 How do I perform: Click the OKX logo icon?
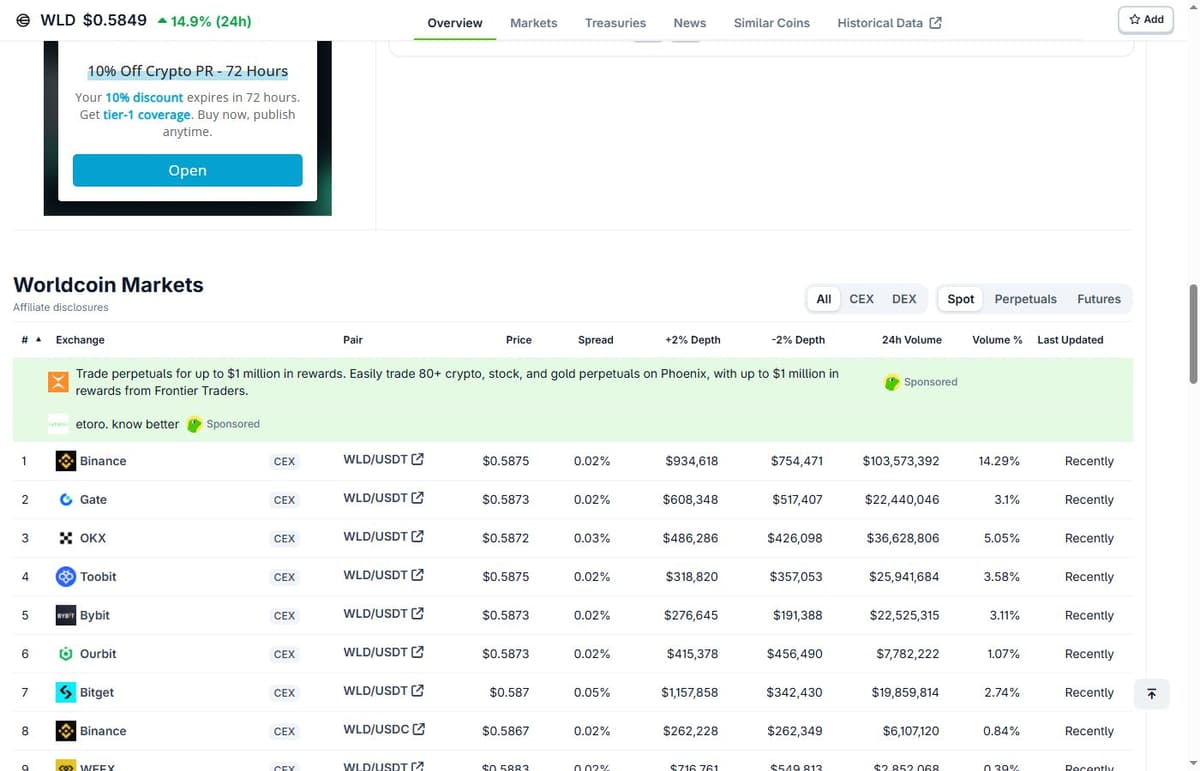click(66, 538)
